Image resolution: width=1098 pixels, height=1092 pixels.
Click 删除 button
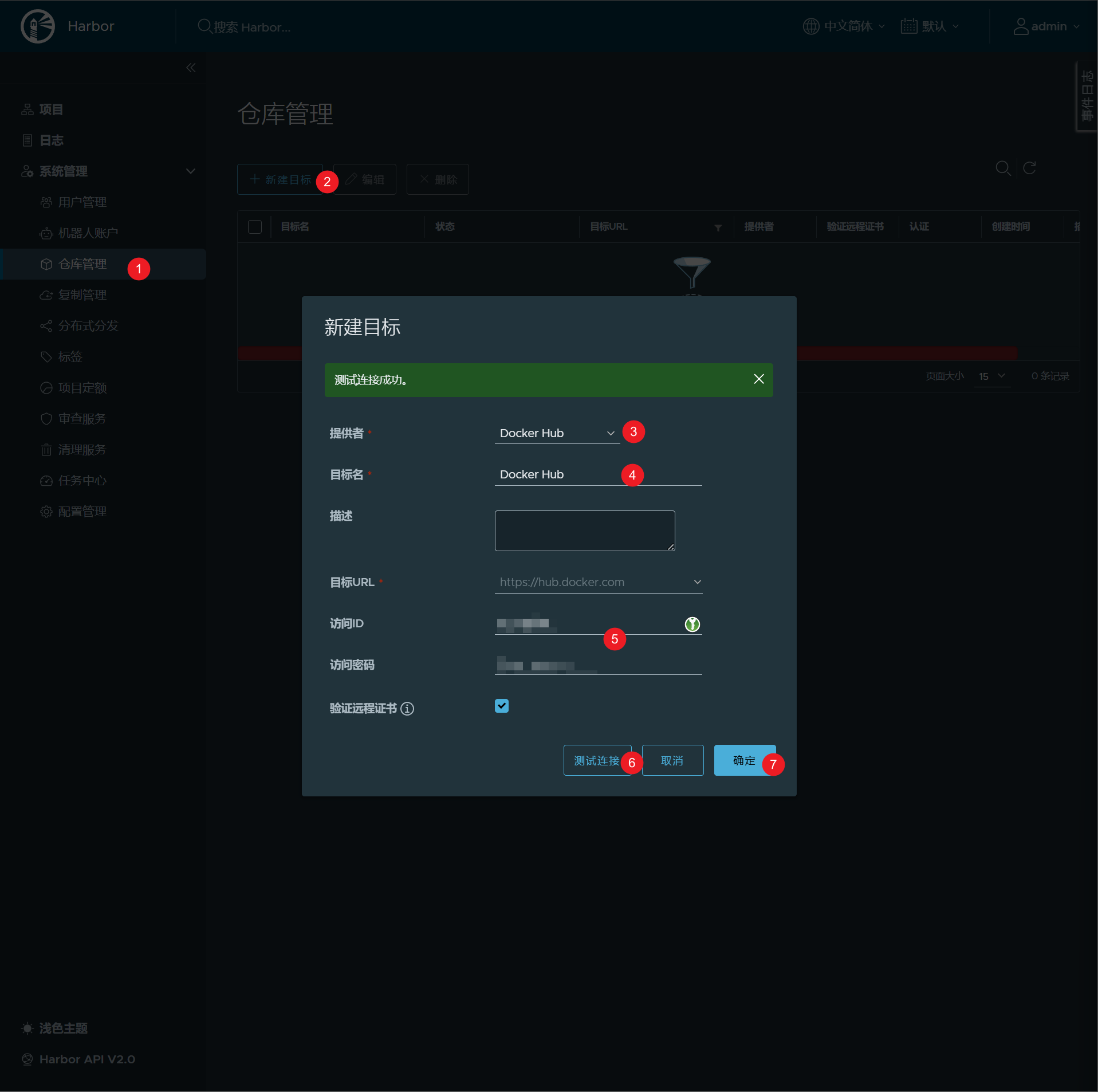[438, 179]
